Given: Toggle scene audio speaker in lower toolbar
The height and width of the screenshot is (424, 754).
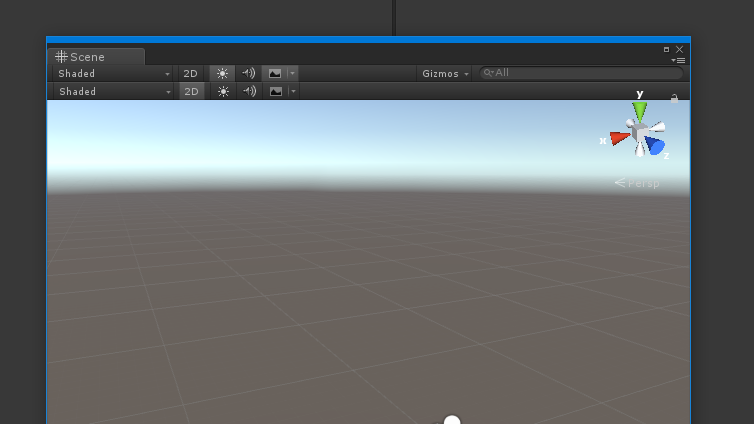Looking at the screenshot, I should click(x=250, y=91).
